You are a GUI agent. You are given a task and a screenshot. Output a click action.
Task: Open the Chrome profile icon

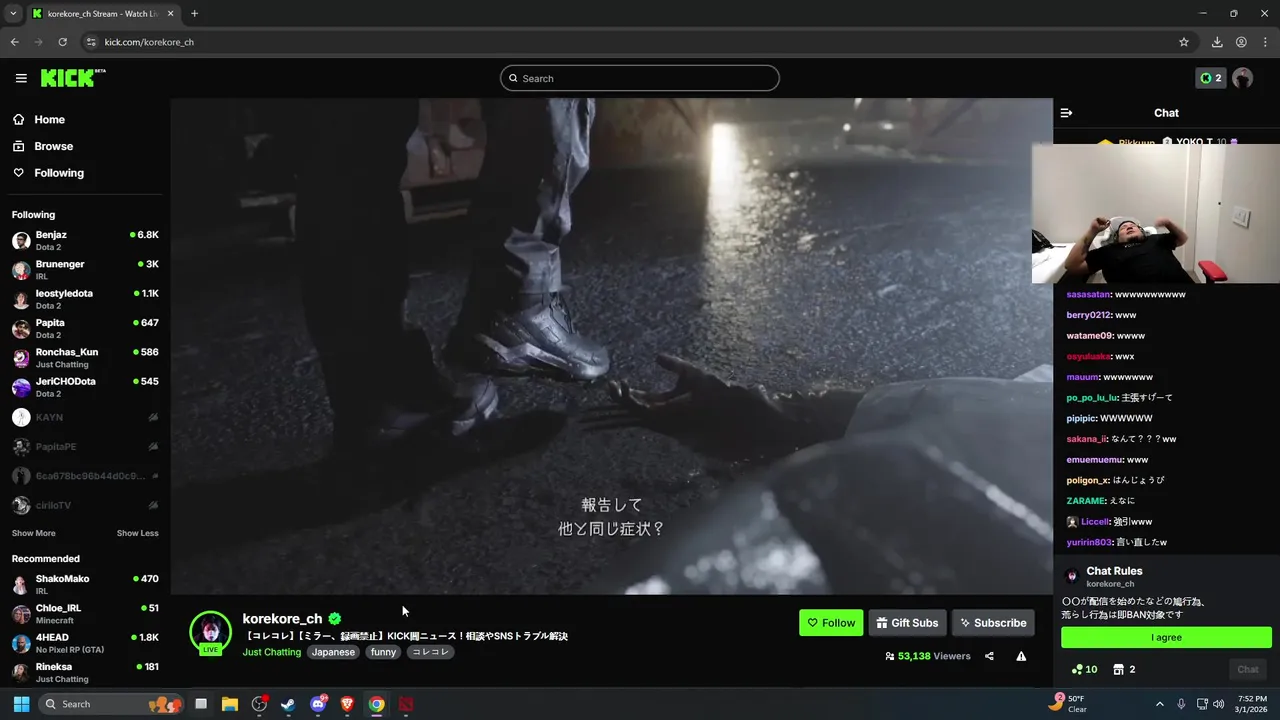1241,42
